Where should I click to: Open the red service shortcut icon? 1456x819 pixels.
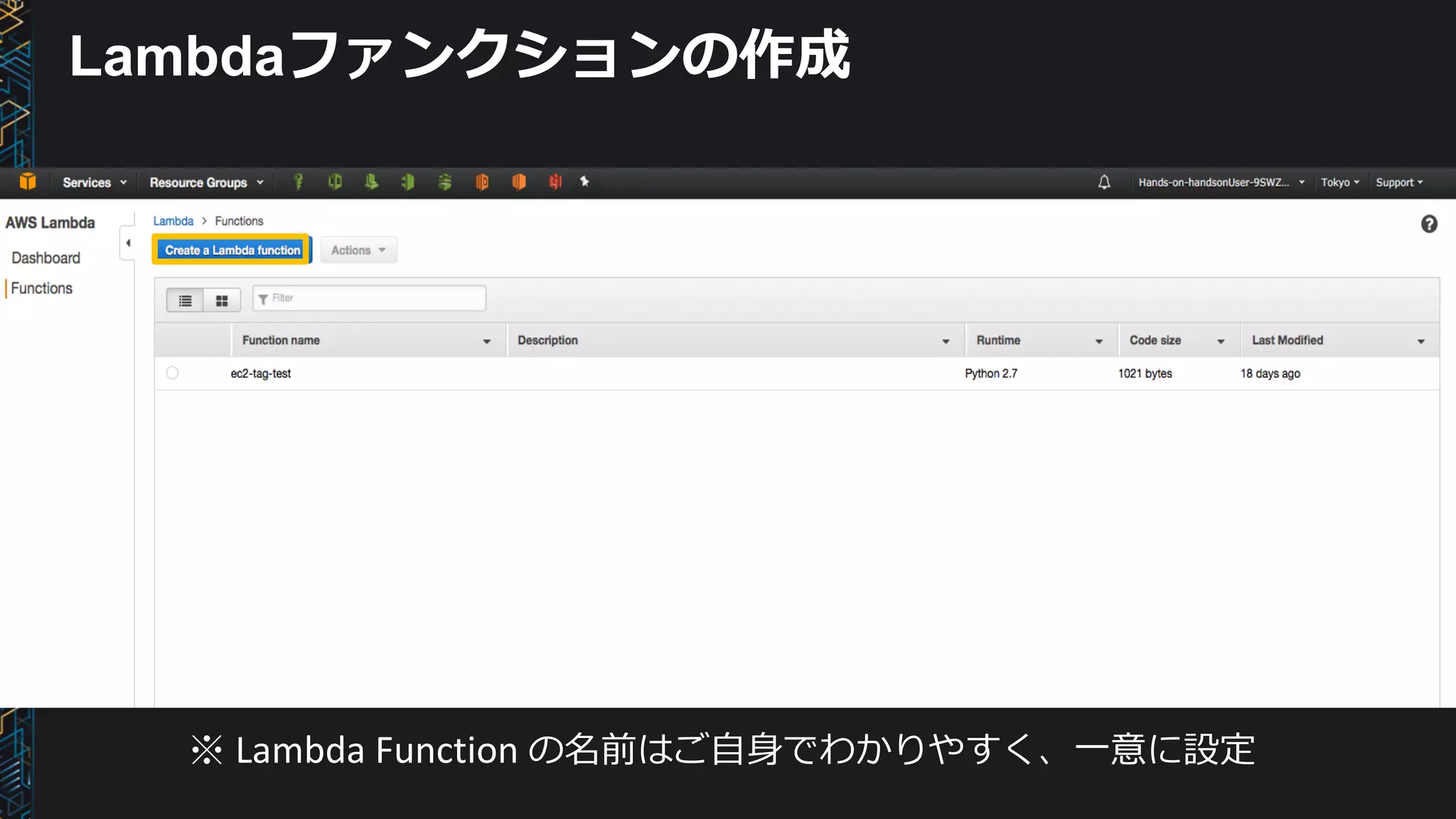[x=555, y=182]
